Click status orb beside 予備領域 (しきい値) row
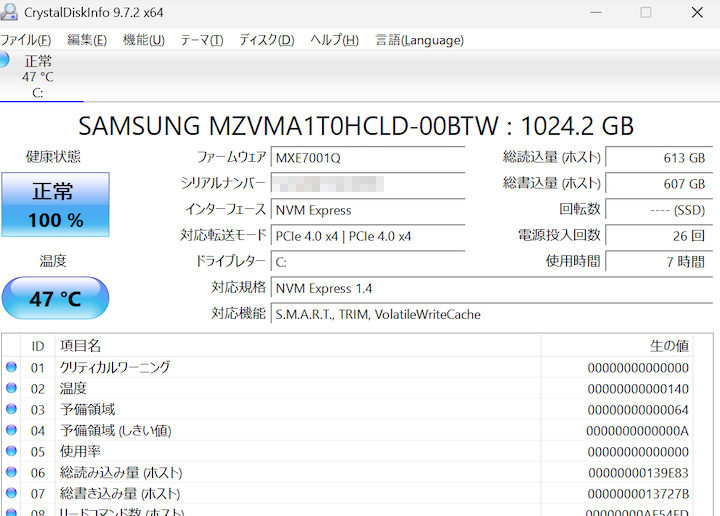Image resolution: width=720 pixels, height=516 pixels. [x=12, y=430]
